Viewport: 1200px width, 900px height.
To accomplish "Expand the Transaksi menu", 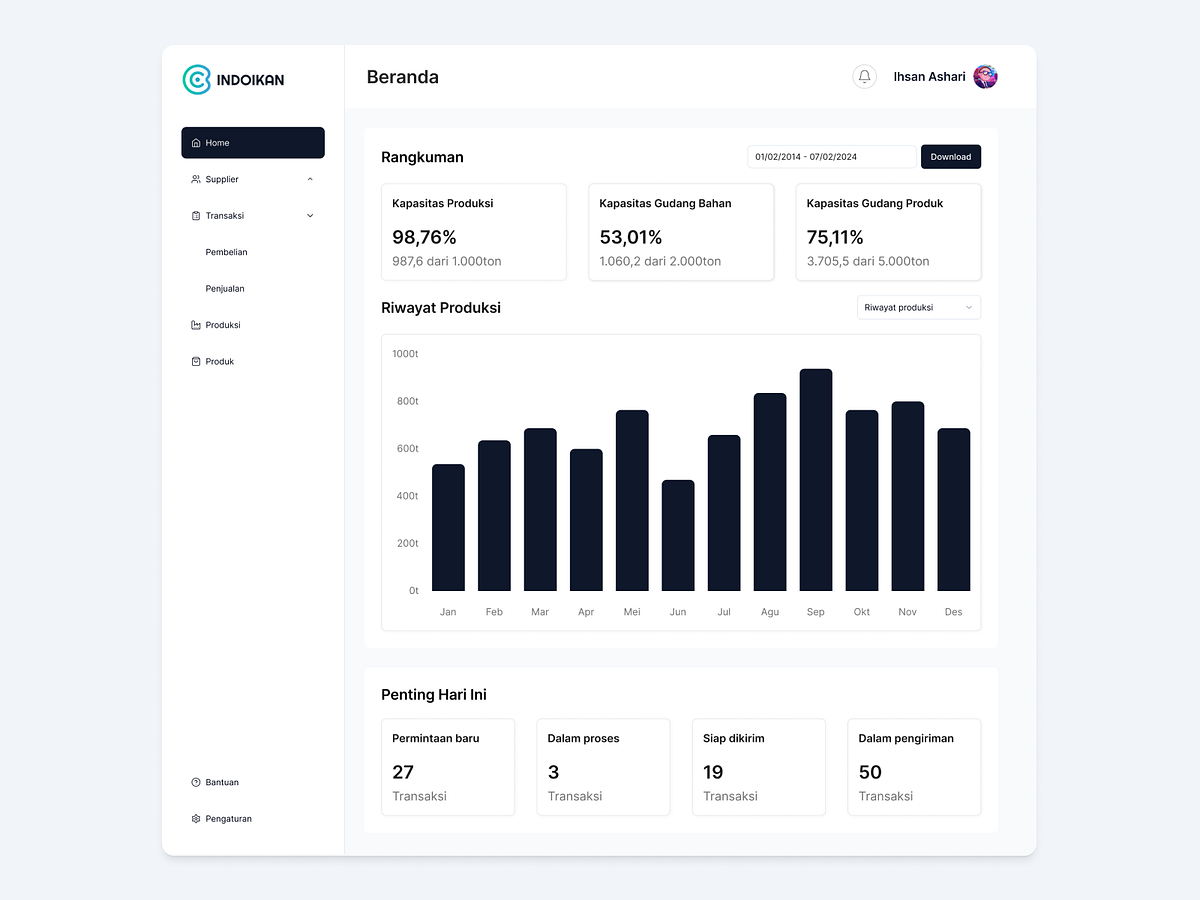I will [x=311, y=215].
